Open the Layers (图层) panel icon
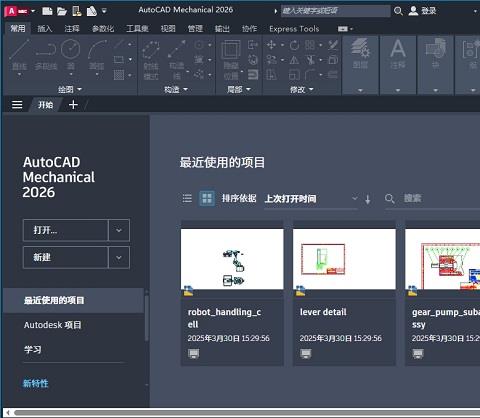 360,48
